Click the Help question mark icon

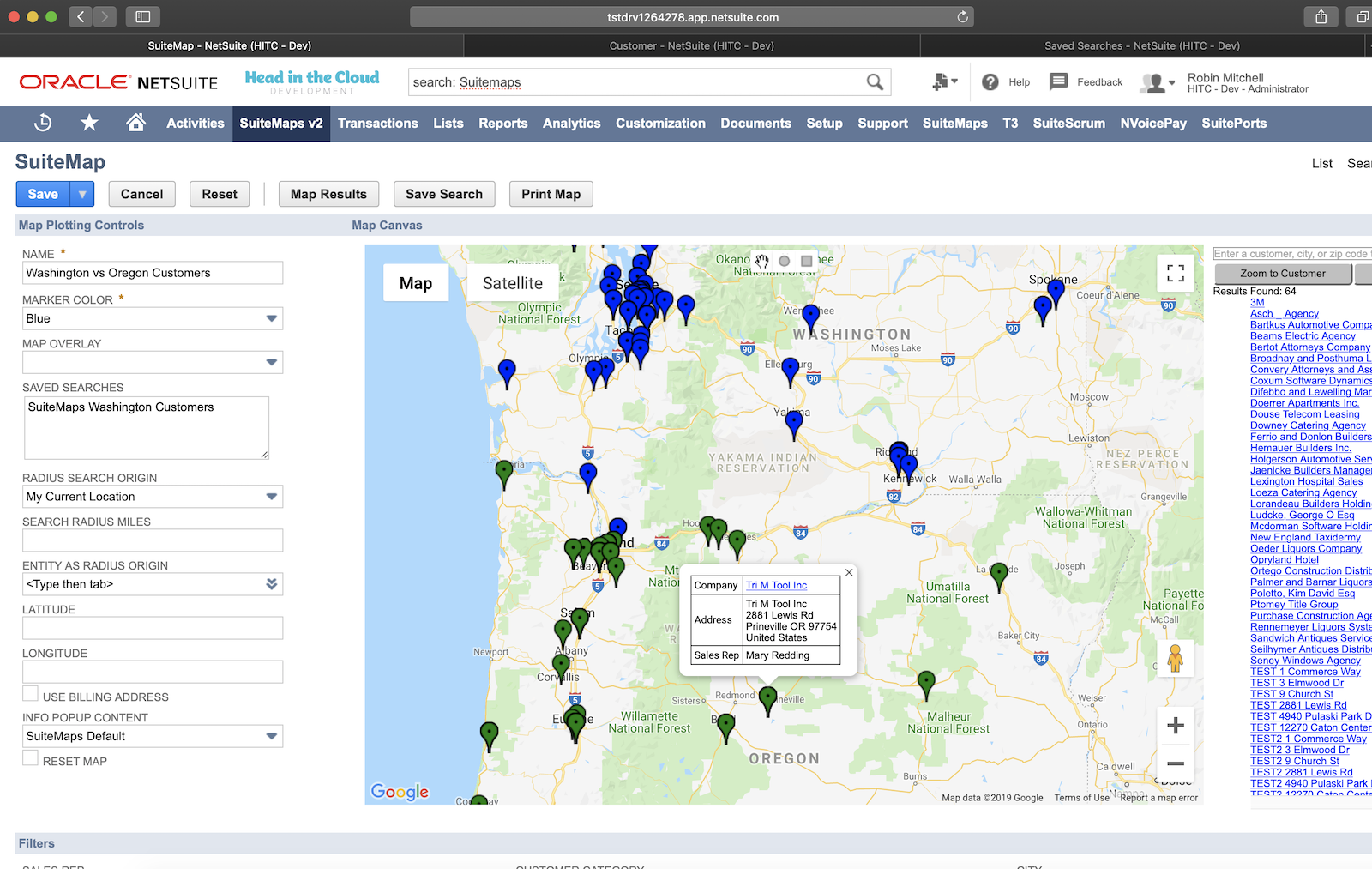coord(990,82)
